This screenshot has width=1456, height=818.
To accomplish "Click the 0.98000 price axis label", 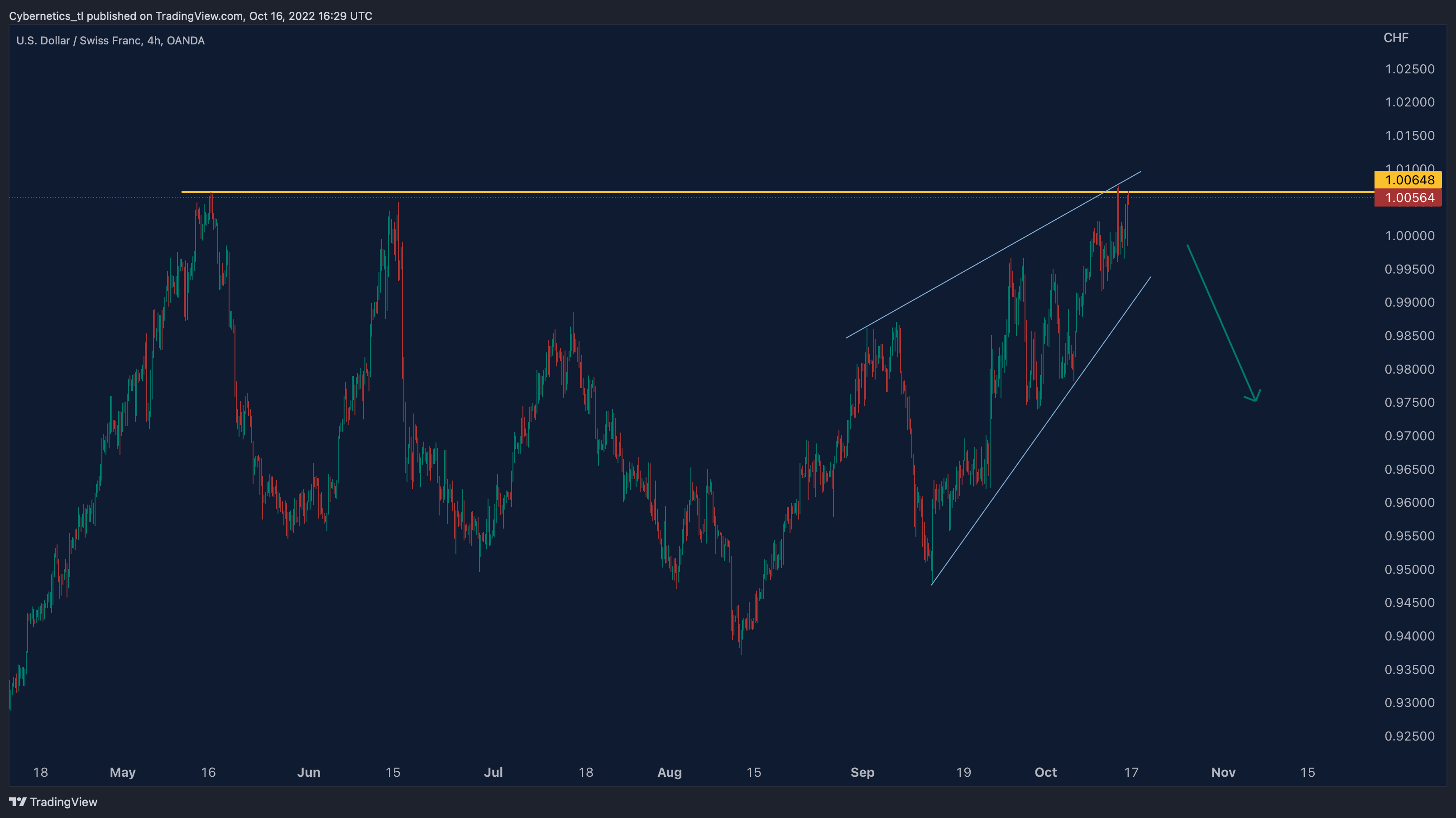I will coord(1410,369).
